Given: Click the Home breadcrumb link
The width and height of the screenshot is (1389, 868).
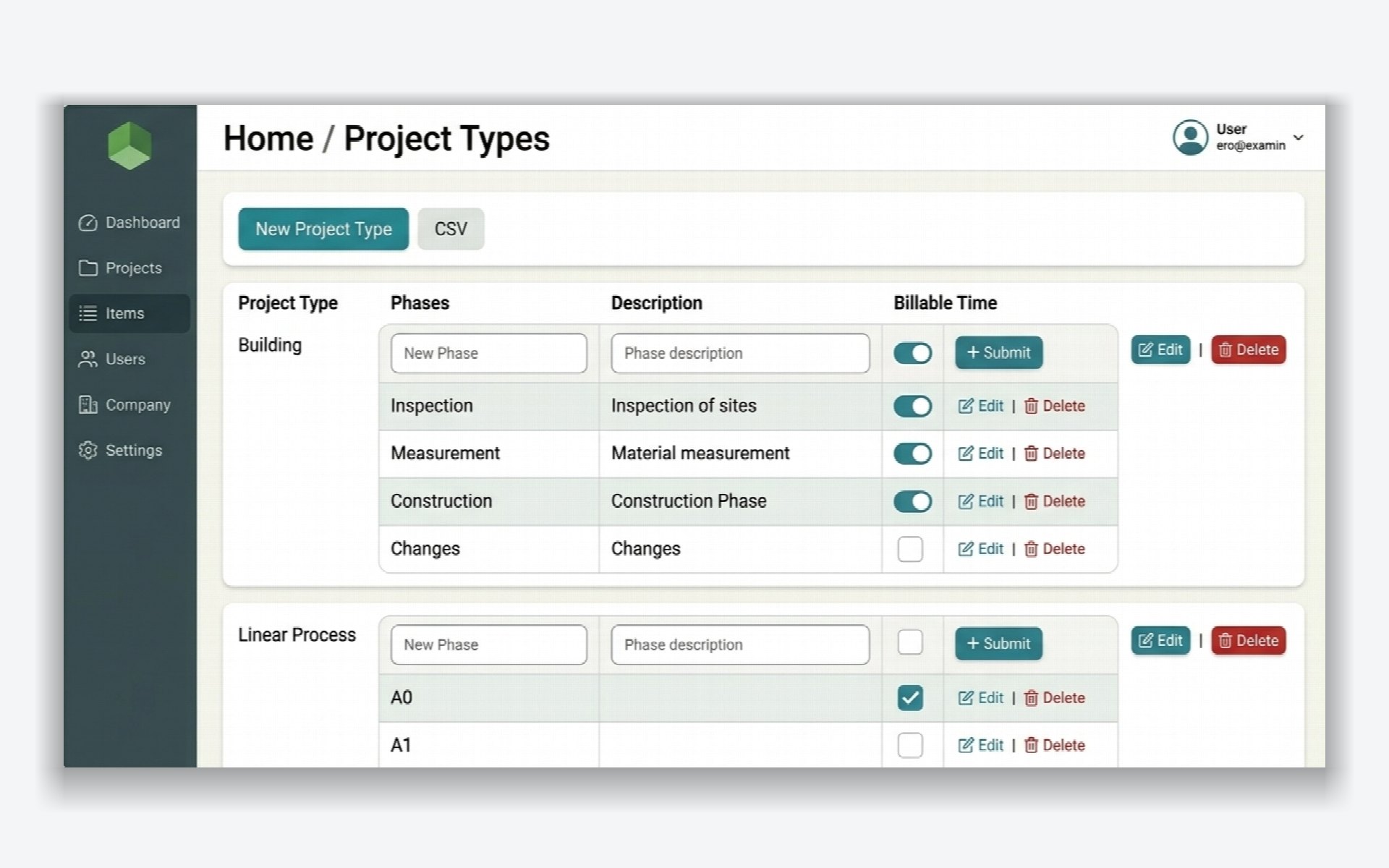Looking at the screenshot, I should point(268,138).
